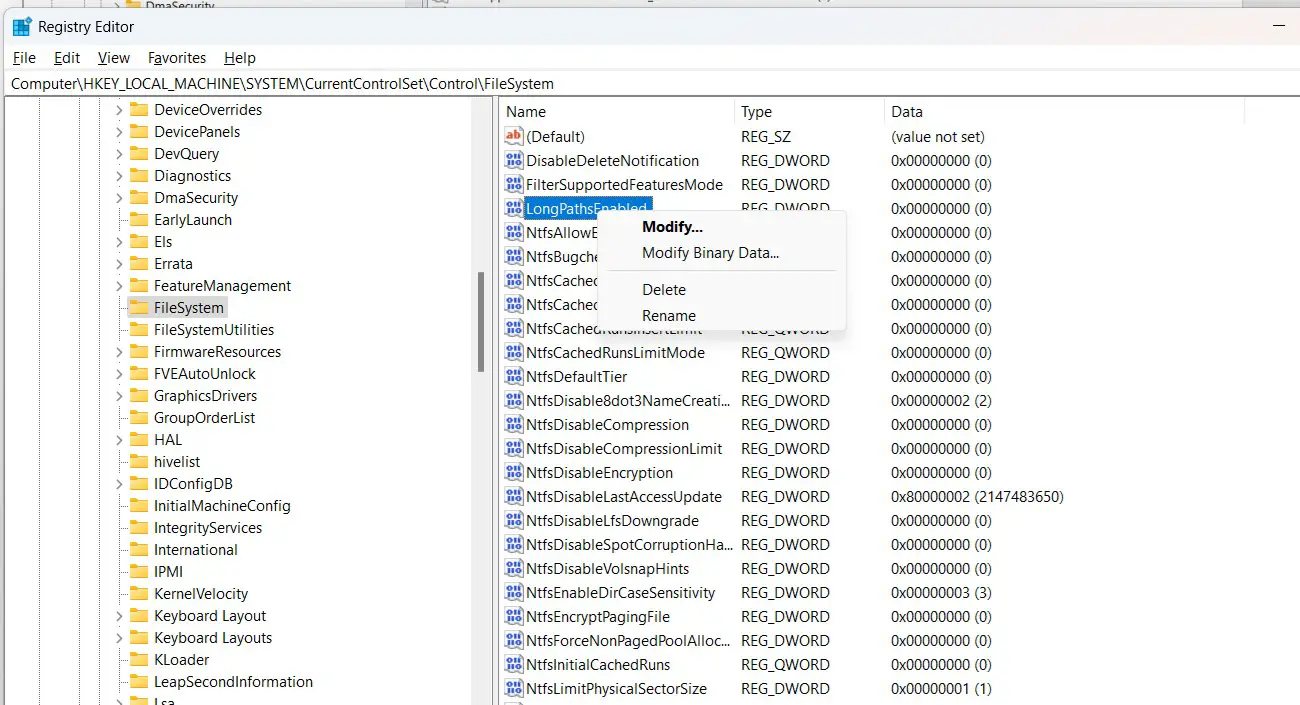Click the (value not set) data cell
The height and width of the screenshot is (705, 1300).
tap(938, 136)
